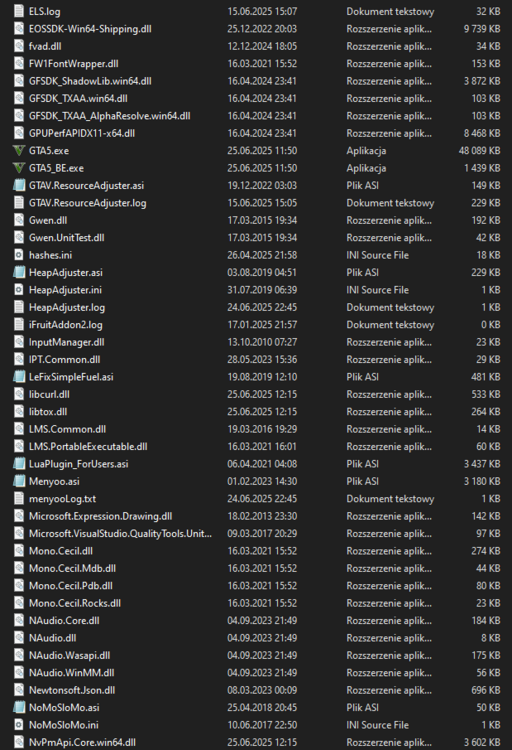Click the iFruitAddon2.log file icon

coord(19,325)
